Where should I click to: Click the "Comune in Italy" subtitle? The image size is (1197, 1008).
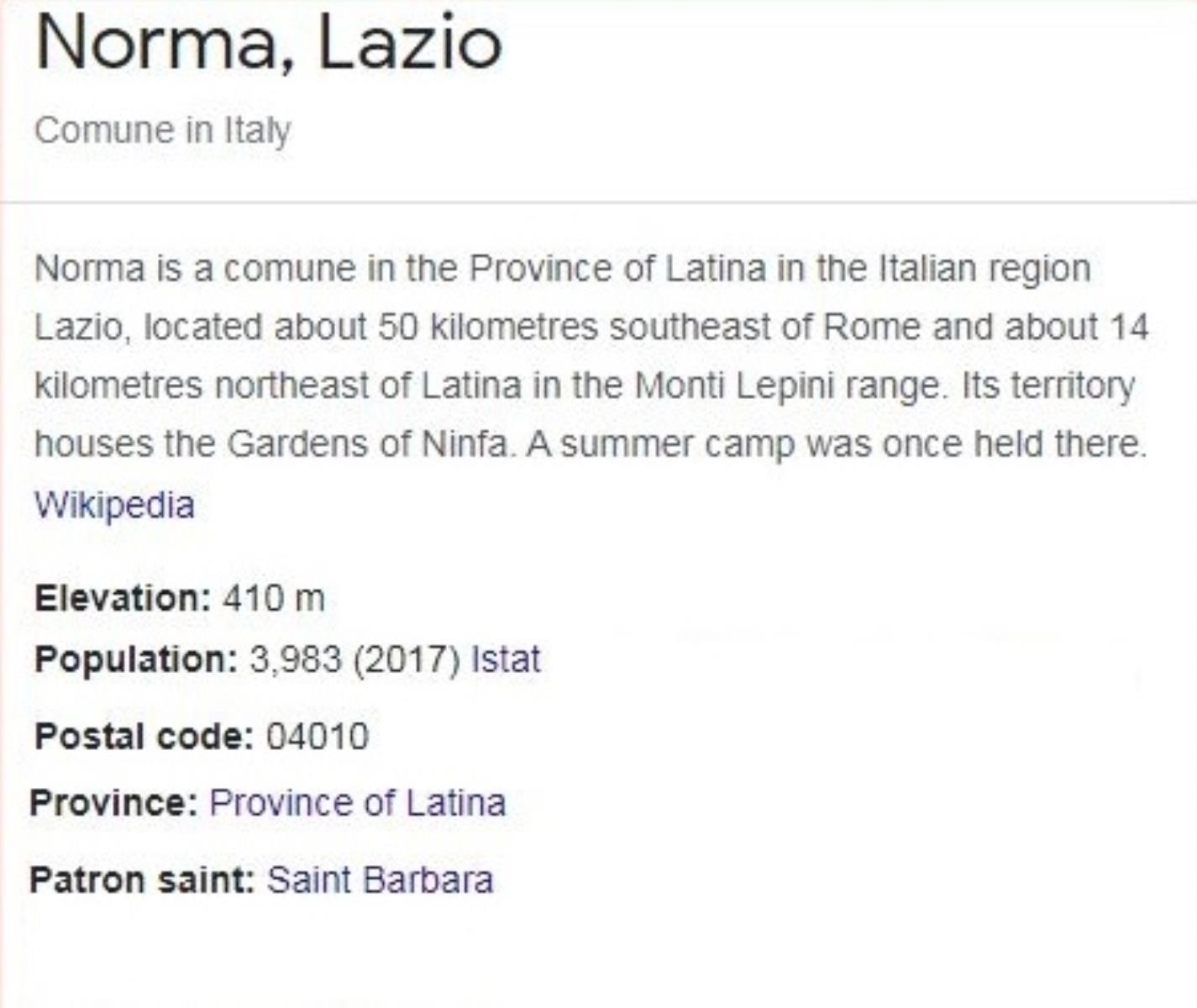[162, 130]
